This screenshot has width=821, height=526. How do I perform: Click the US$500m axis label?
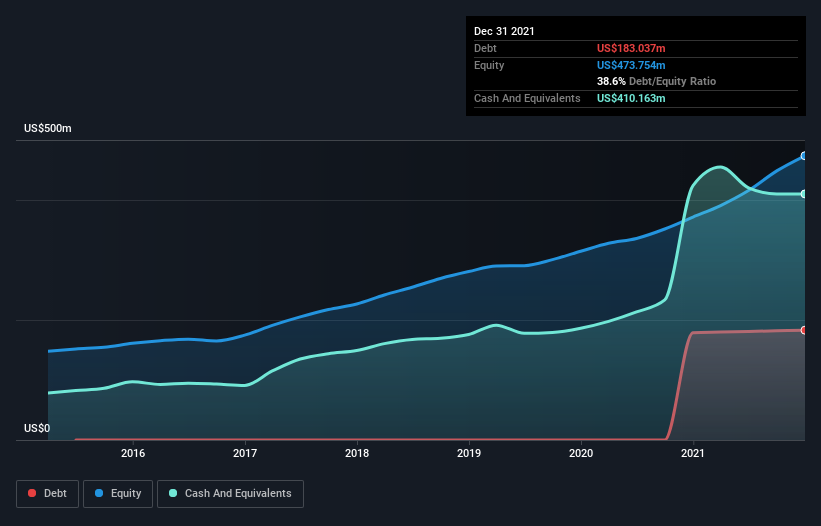[x=48, y=129]
